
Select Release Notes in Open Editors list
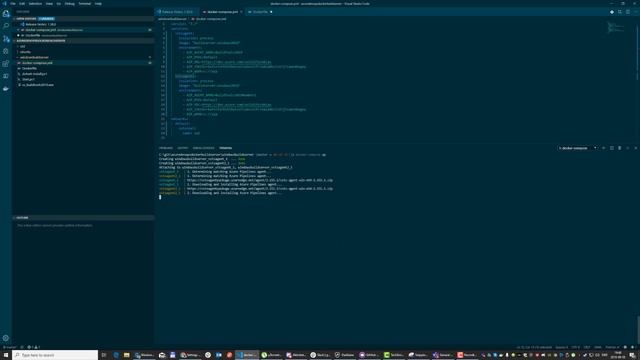(x=84, y=24)
